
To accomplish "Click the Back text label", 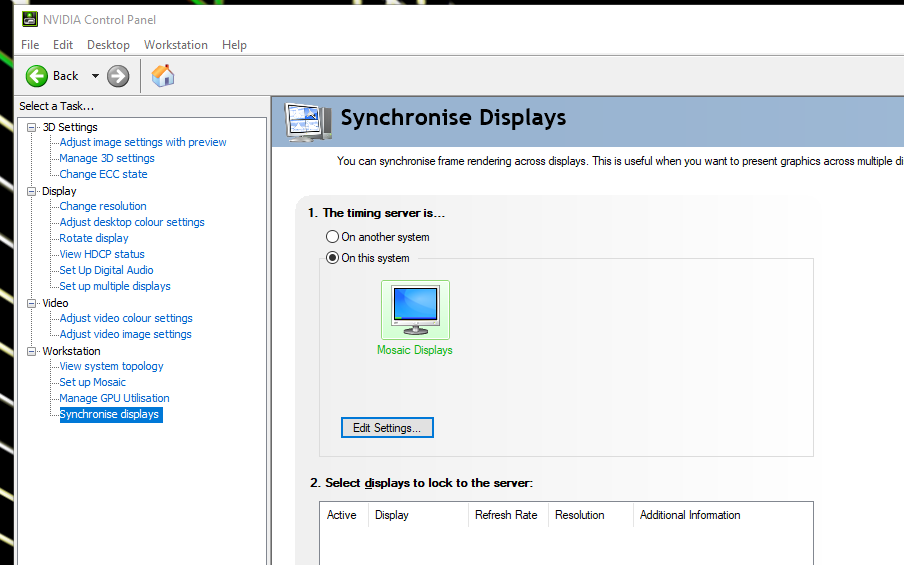I will [x=66, y=76].
